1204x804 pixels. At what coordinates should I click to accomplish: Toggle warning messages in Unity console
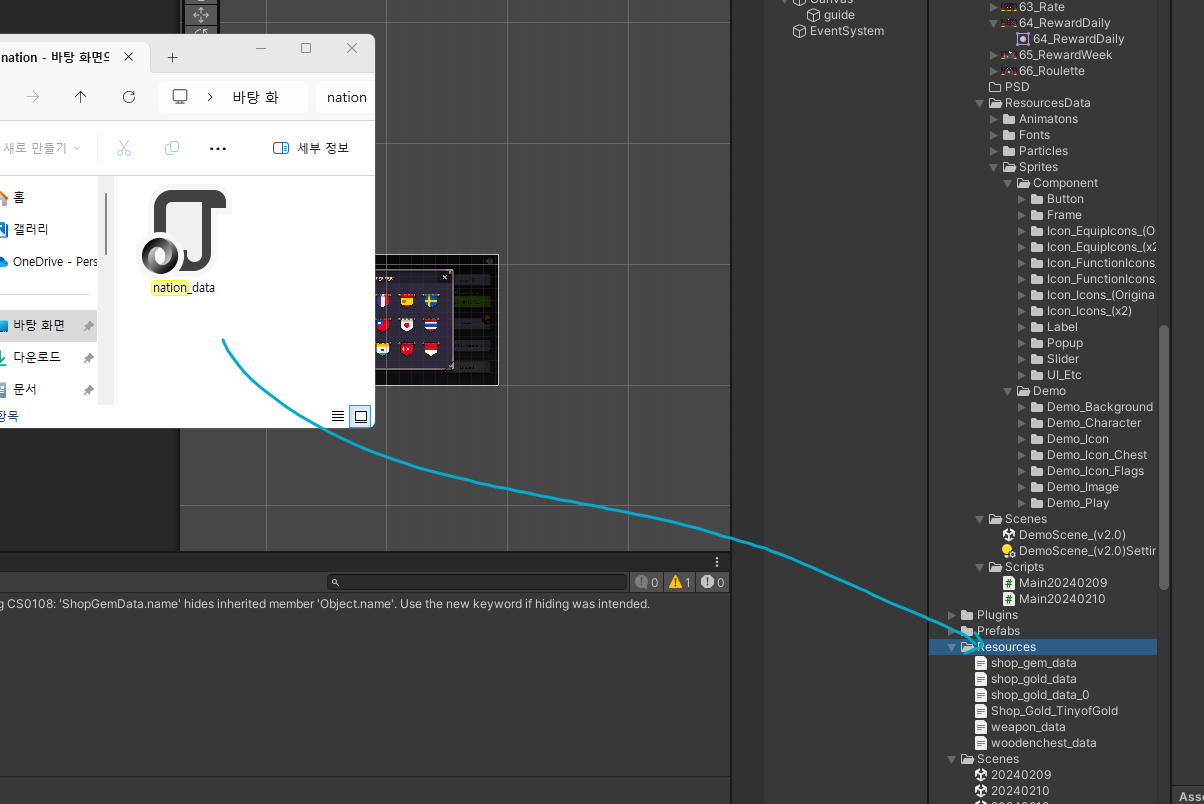(x=680, y=582)
